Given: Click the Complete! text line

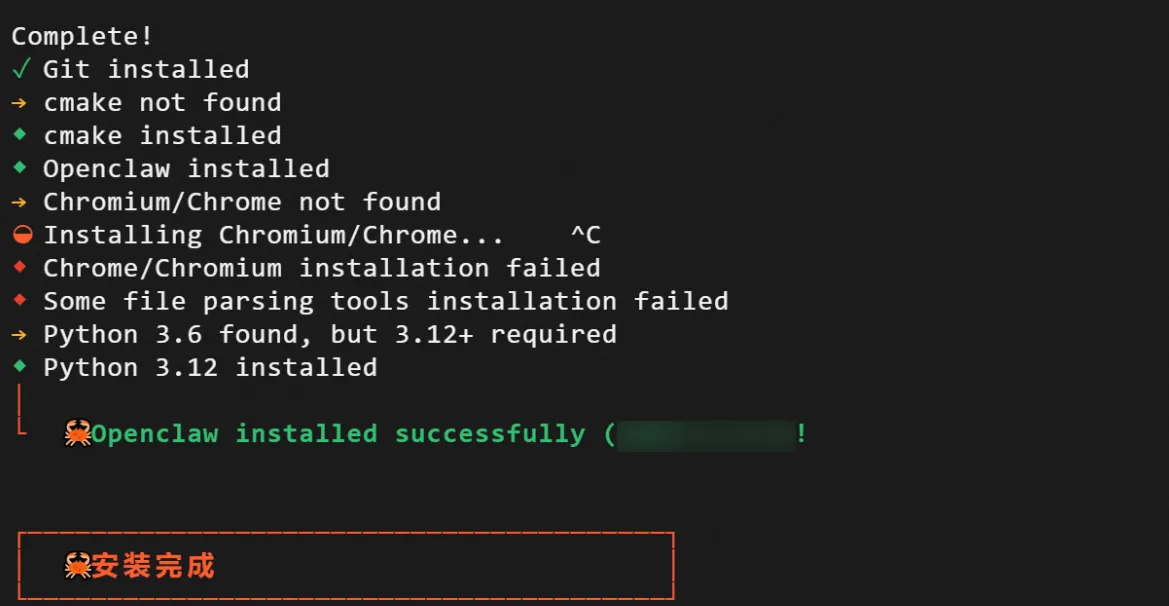Looking at the screenshot, I should pos(82,37).
